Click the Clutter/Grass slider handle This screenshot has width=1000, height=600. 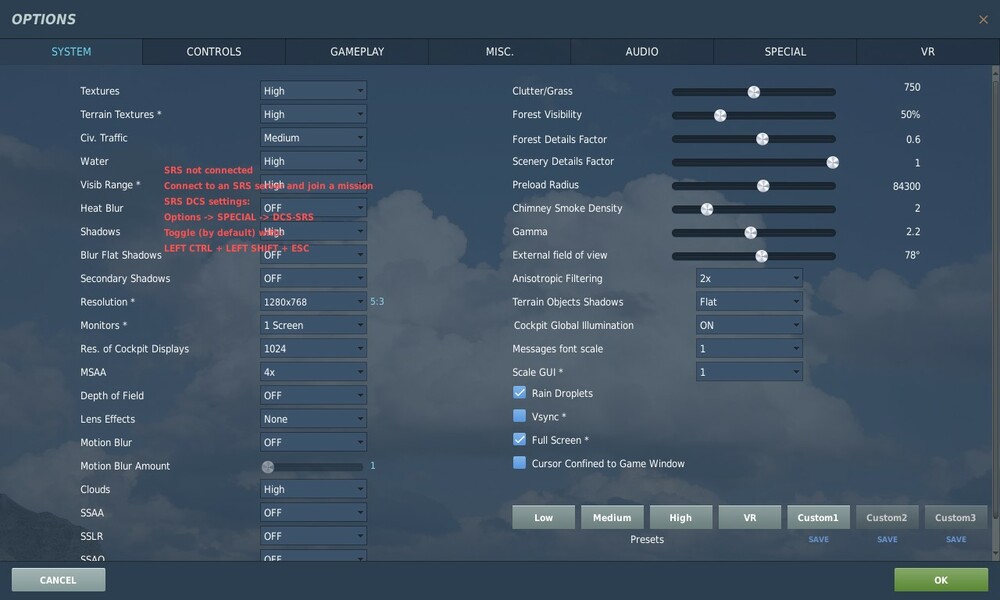[754, 92]
